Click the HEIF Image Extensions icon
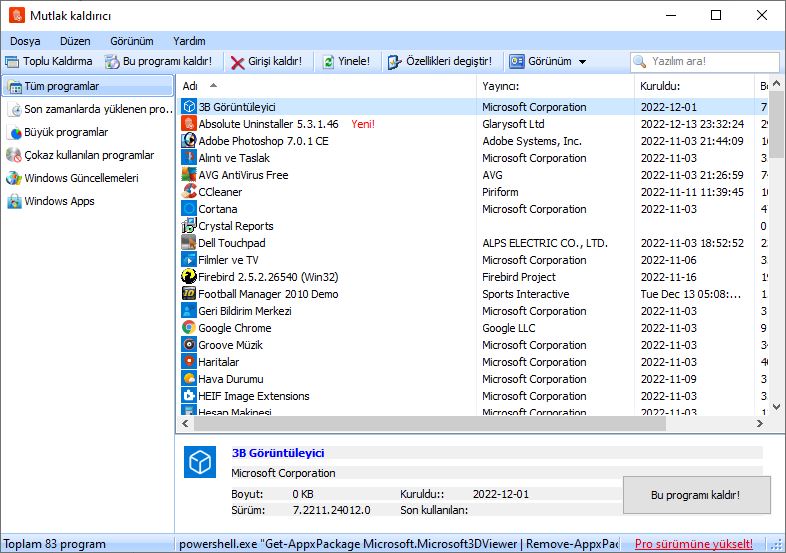 pyautogui.click(x=189, y=396)
